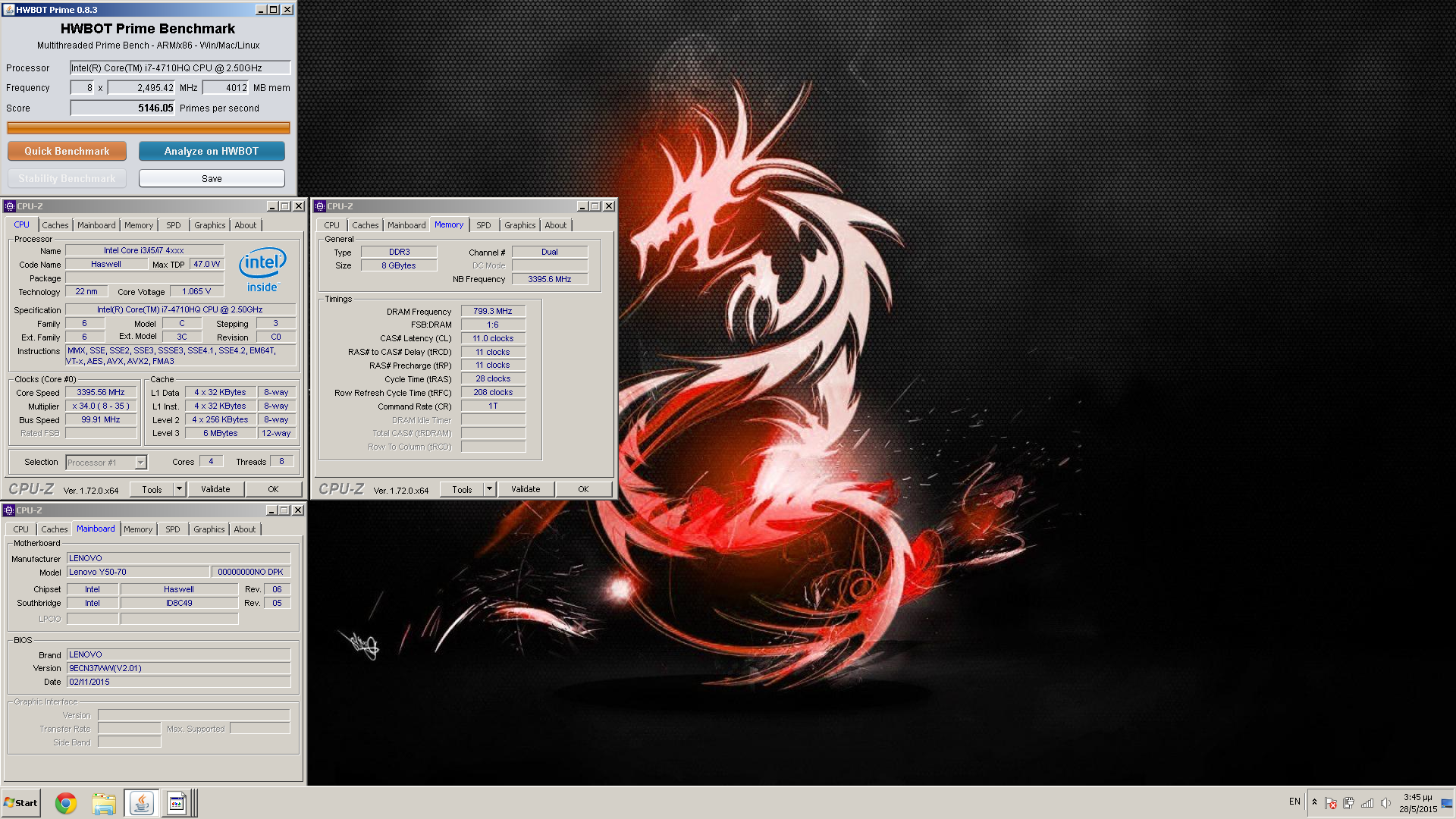Open the SPD tab in CPU window
The image size is (1456, 819).
[174, 225]
